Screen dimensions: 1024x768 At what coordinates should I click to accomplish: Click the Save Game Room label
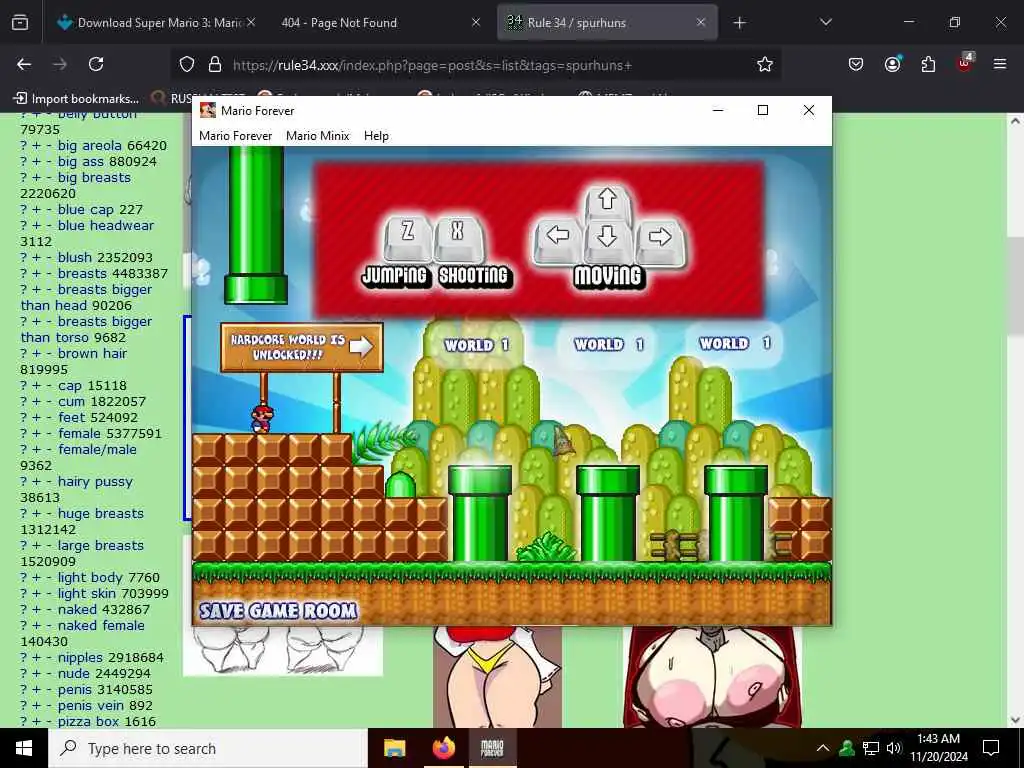point(278,611)
